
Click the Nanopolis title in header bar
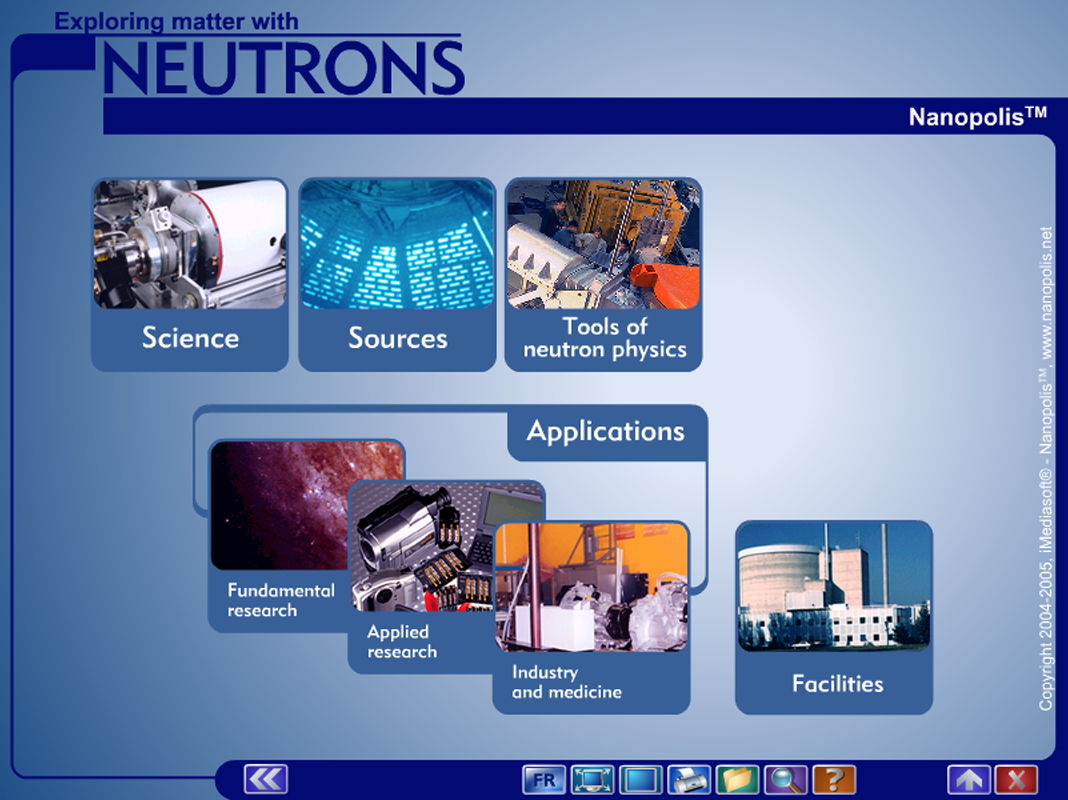click(x=977, y=116)
